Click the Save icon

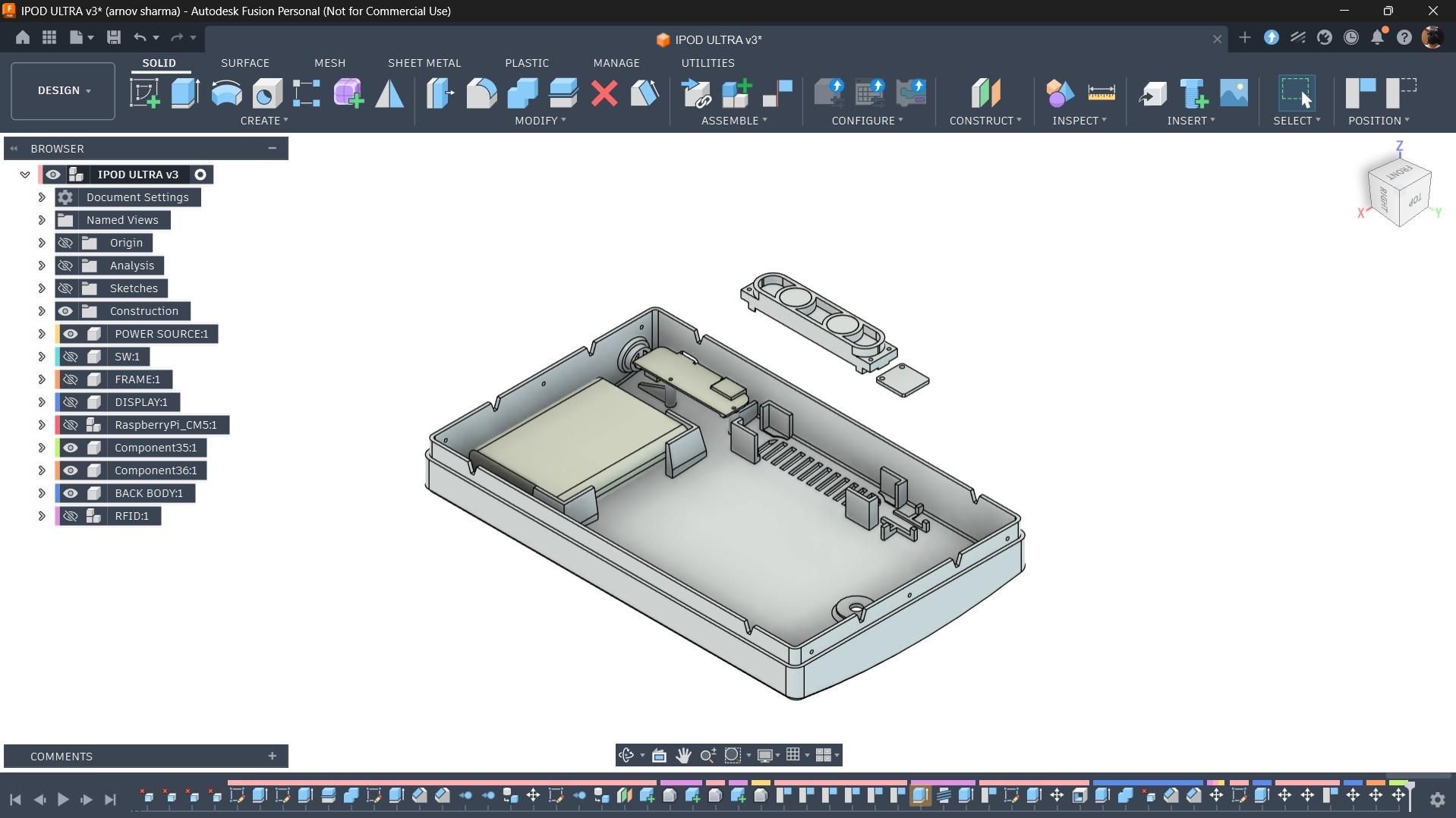tap(114, 37)
